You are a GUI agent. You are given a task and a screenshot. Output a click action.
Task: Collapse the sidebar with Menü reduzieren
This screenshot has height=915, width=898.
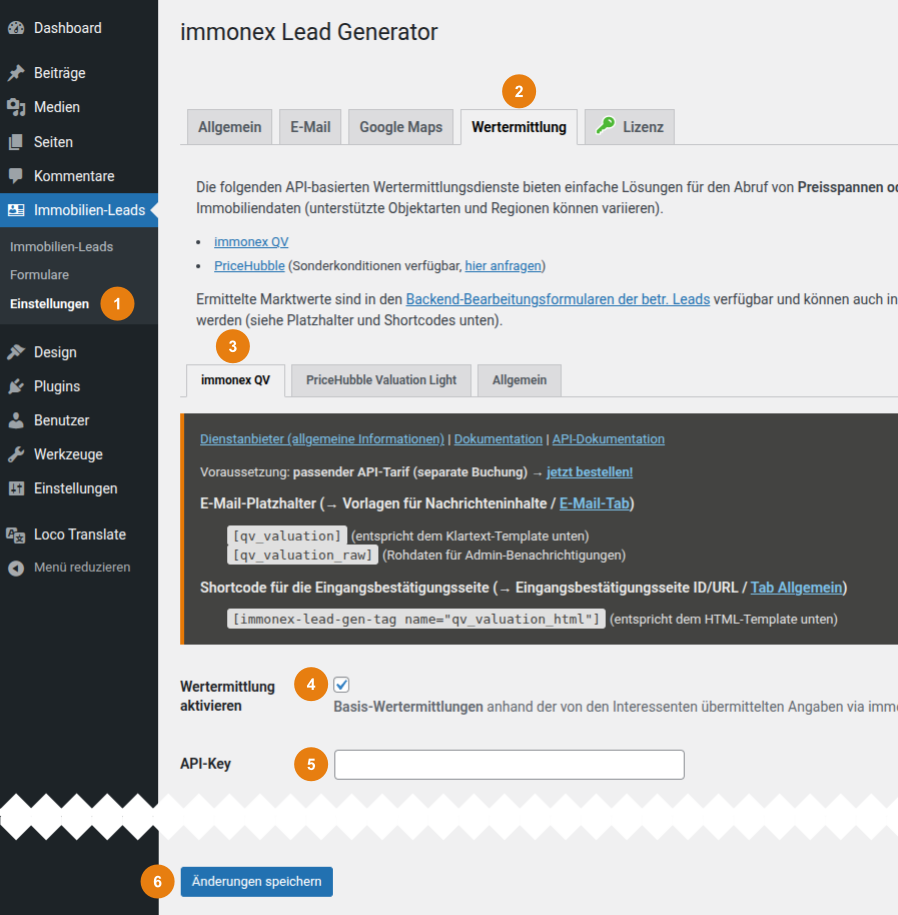coord(16,567)
